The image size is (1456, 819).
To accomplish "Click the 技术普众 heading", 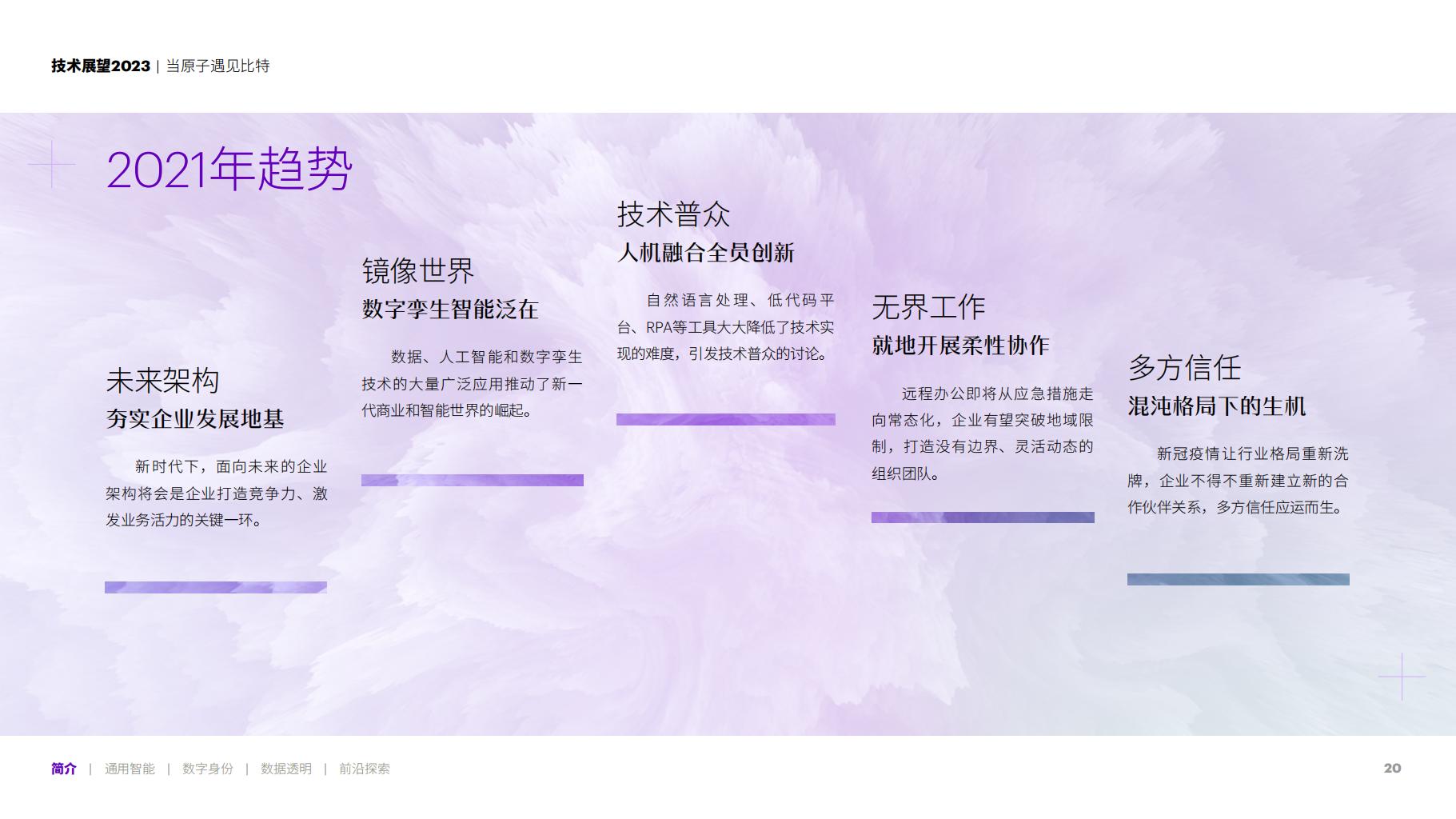I will [673, 214].
